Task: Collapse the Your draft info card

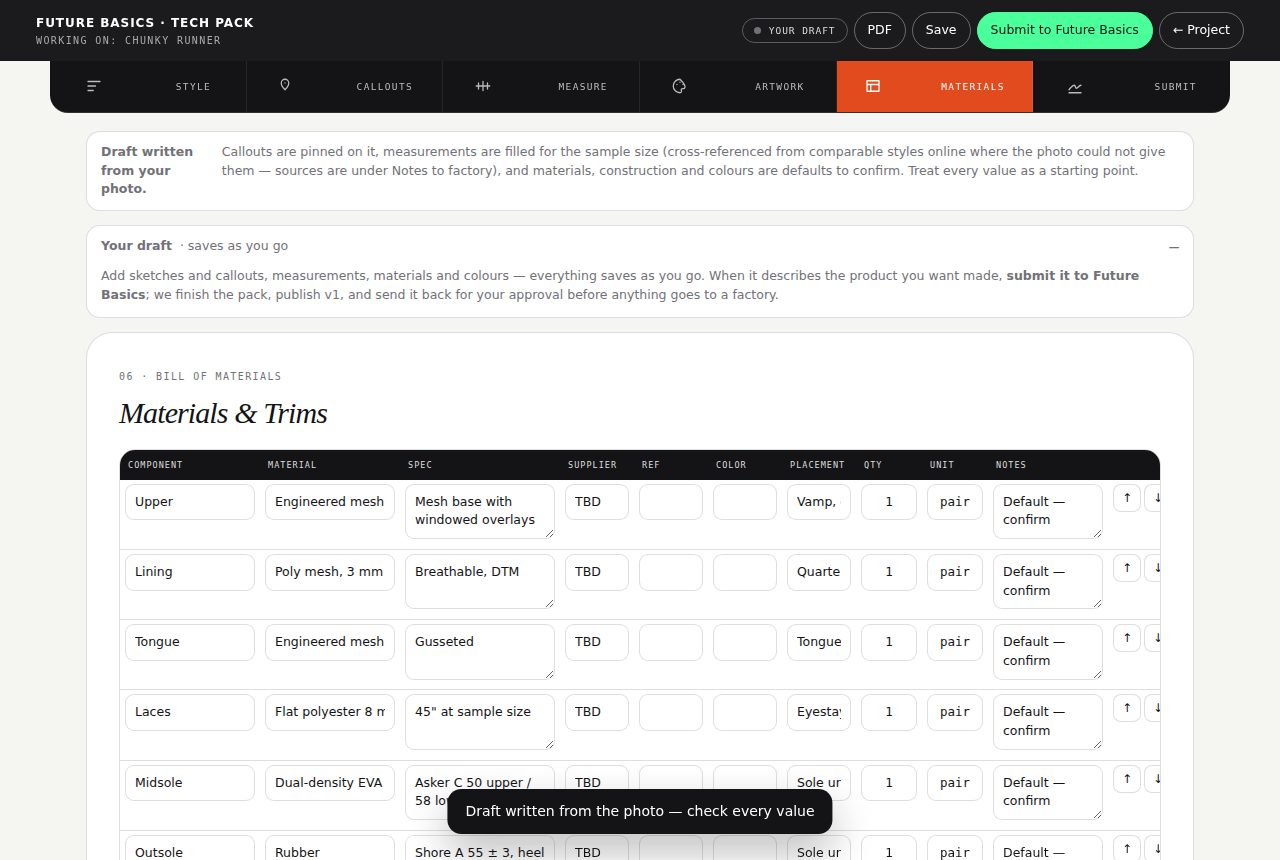Action: tap(1174, 246)
